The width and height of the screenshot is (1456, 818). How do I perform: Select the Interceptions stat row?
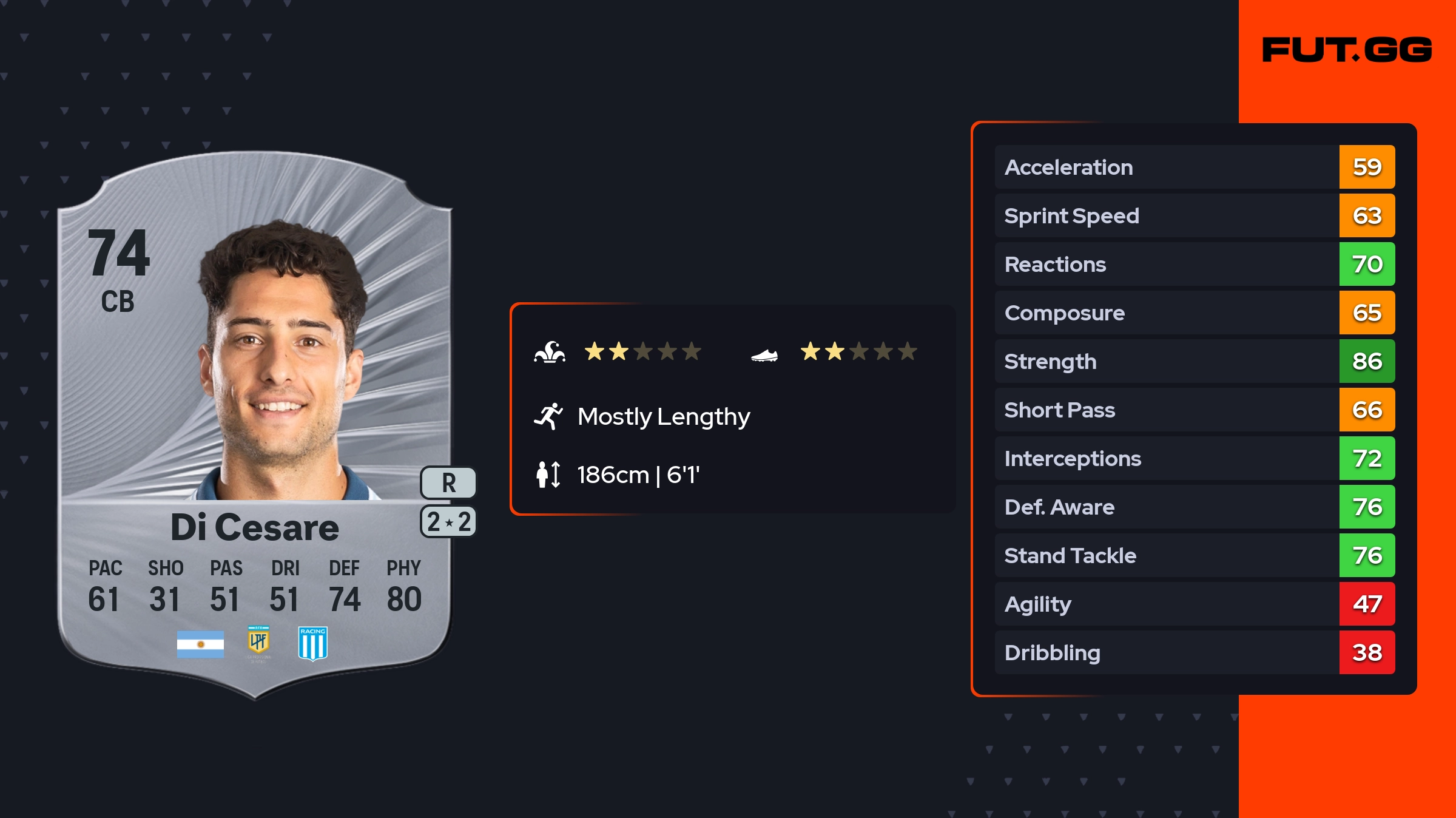tap(1165, 459)
